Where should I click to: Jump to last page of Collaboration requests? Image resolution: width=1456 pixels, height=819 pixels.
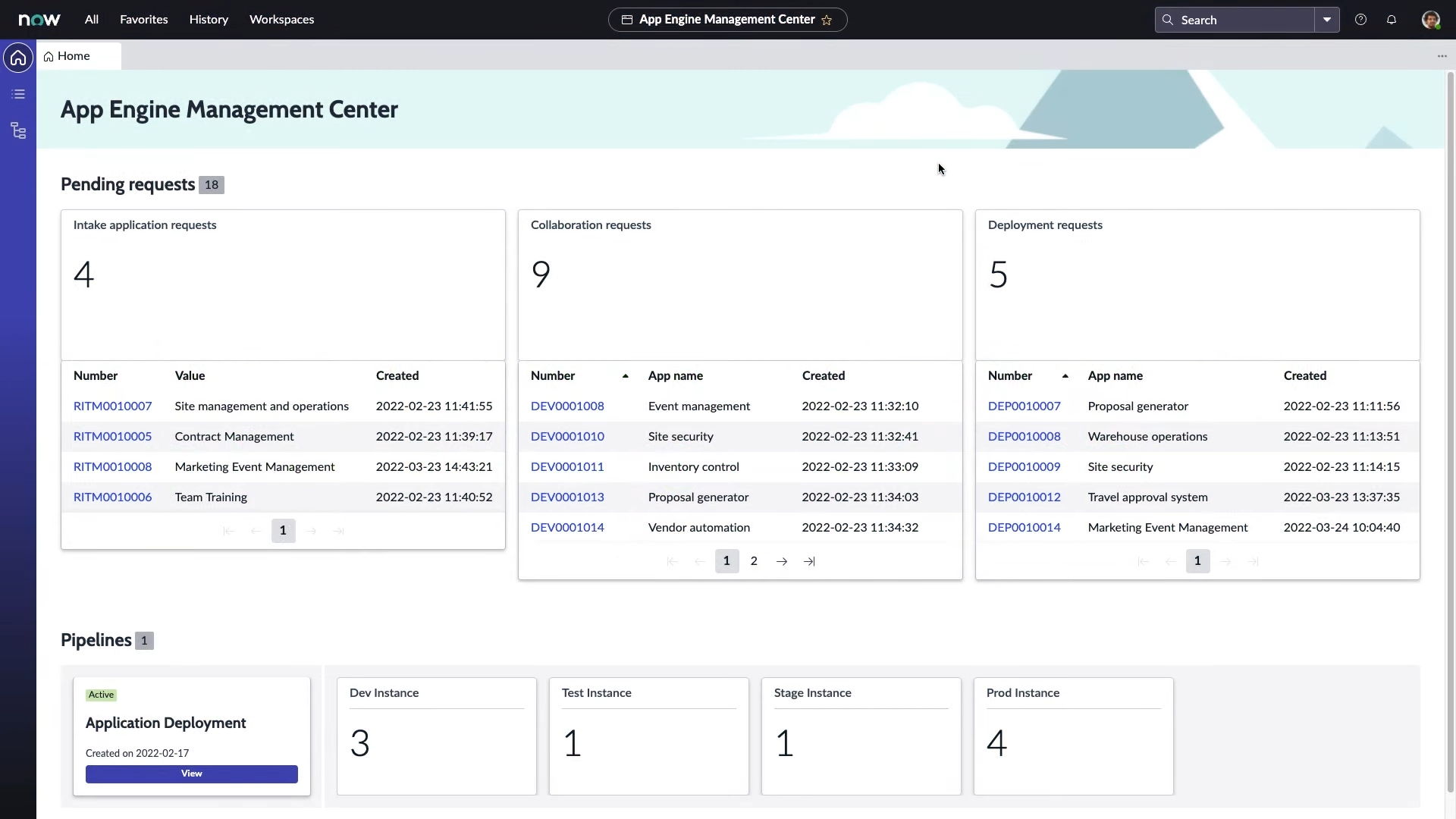pos(809,562)
